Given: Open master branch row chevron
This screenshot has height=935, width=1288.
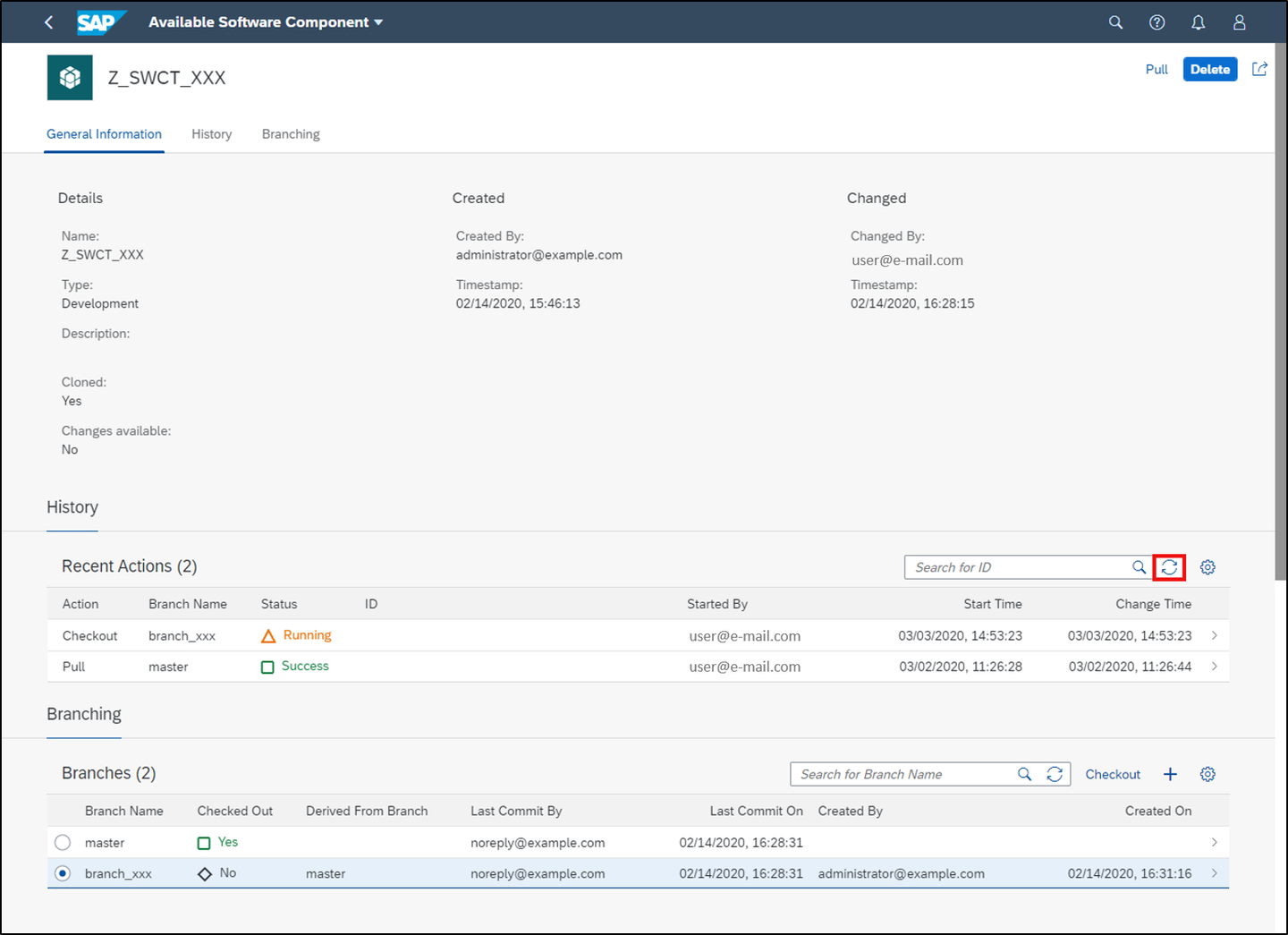Looking at the screenshot, I should 1214,842.
